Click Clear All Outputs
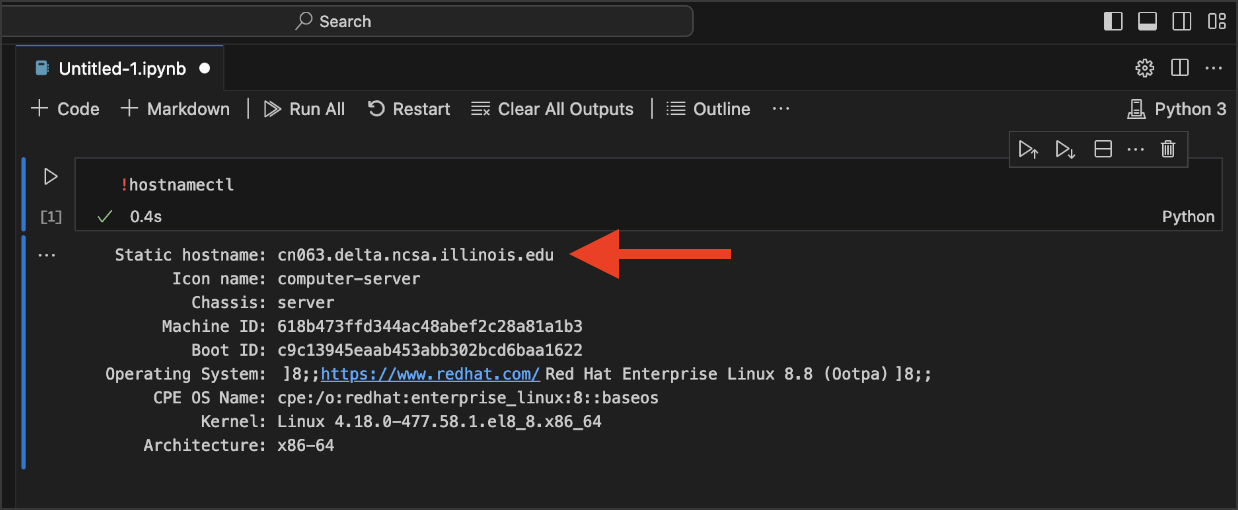The height and width of the screenshot is (510, 1238). pyautogui.click(x=552, y=109)
